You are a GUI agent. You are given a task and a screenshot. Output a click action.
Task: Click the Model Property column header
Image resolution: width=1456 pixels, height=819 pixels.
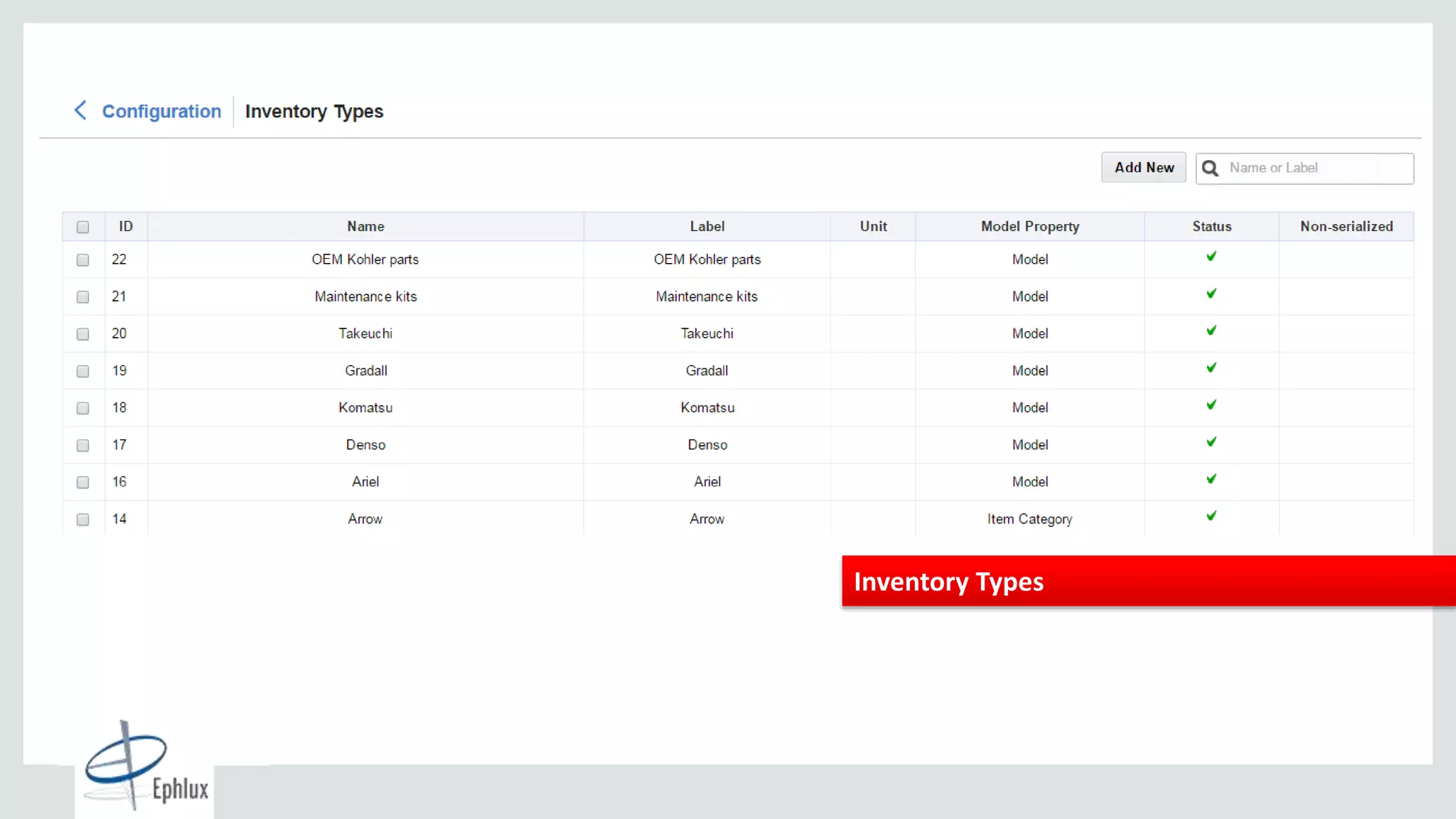1029,226
